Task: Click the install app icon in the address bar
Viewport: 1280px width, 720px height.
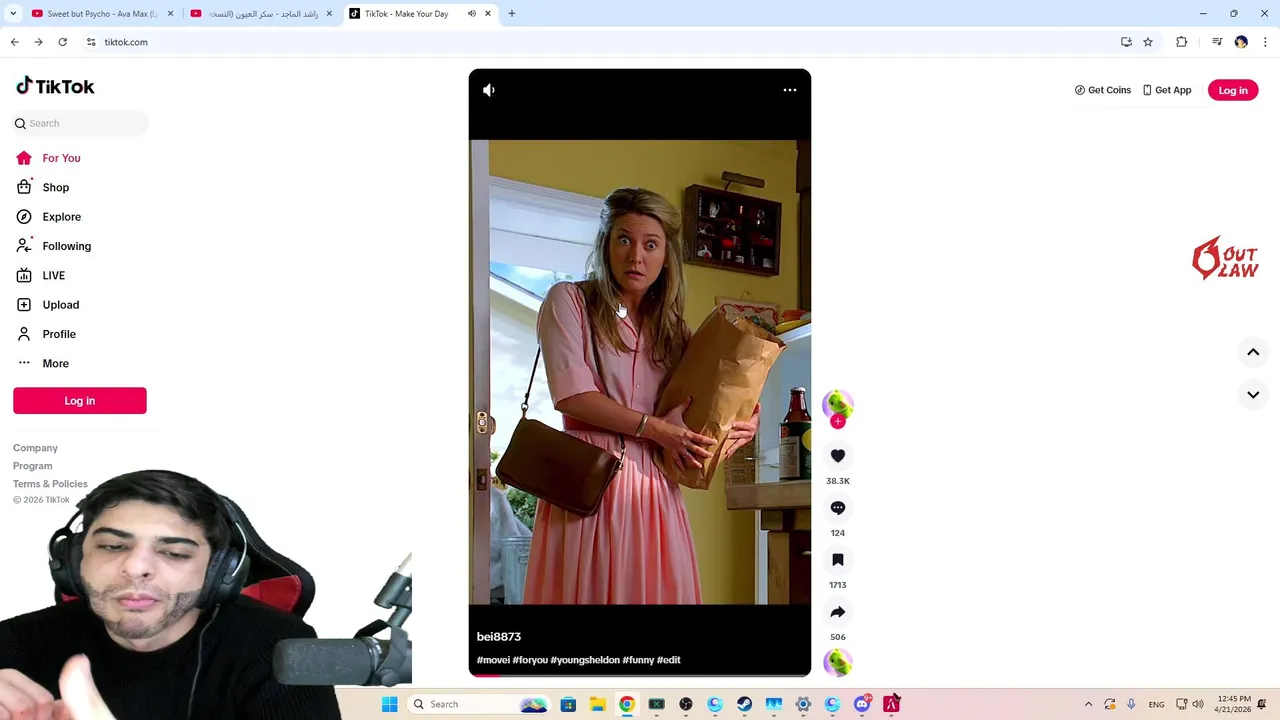Action: coord(1126,42)
